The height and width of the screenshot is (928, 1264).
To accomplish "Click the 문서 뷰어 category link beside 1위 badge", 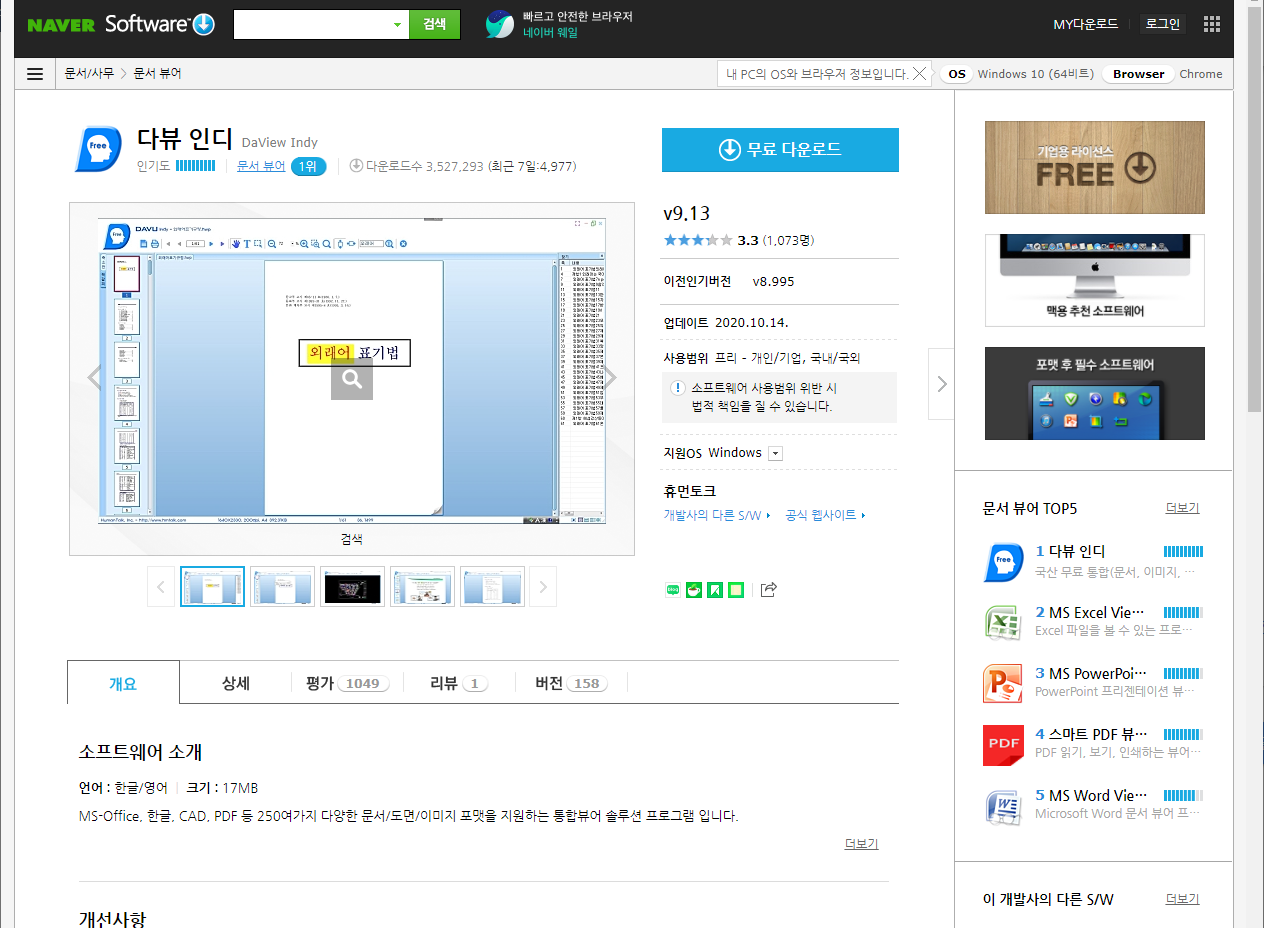I will coord(261,167).
